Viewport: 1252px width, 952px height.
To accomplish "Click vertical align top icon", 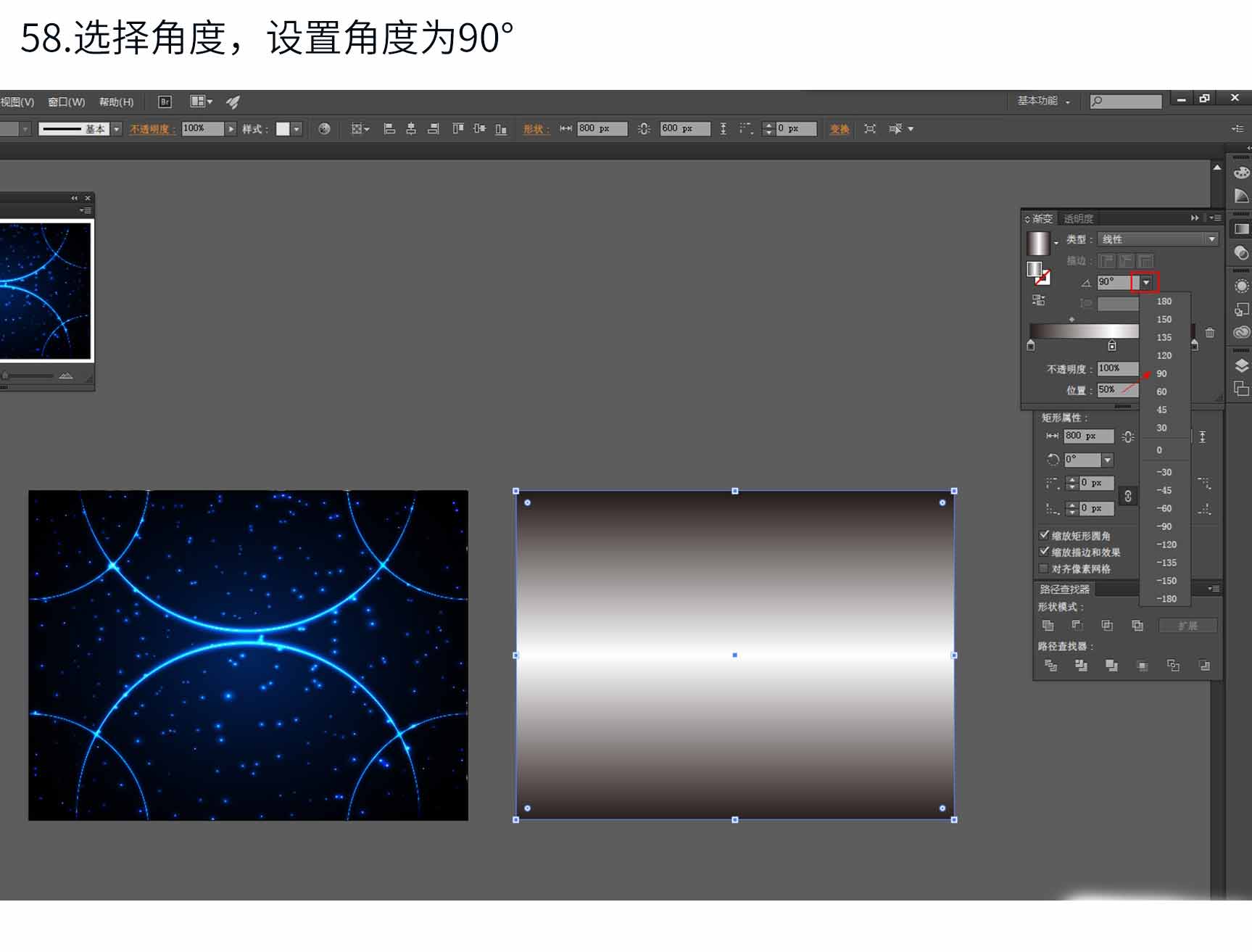I will [458, 129].
